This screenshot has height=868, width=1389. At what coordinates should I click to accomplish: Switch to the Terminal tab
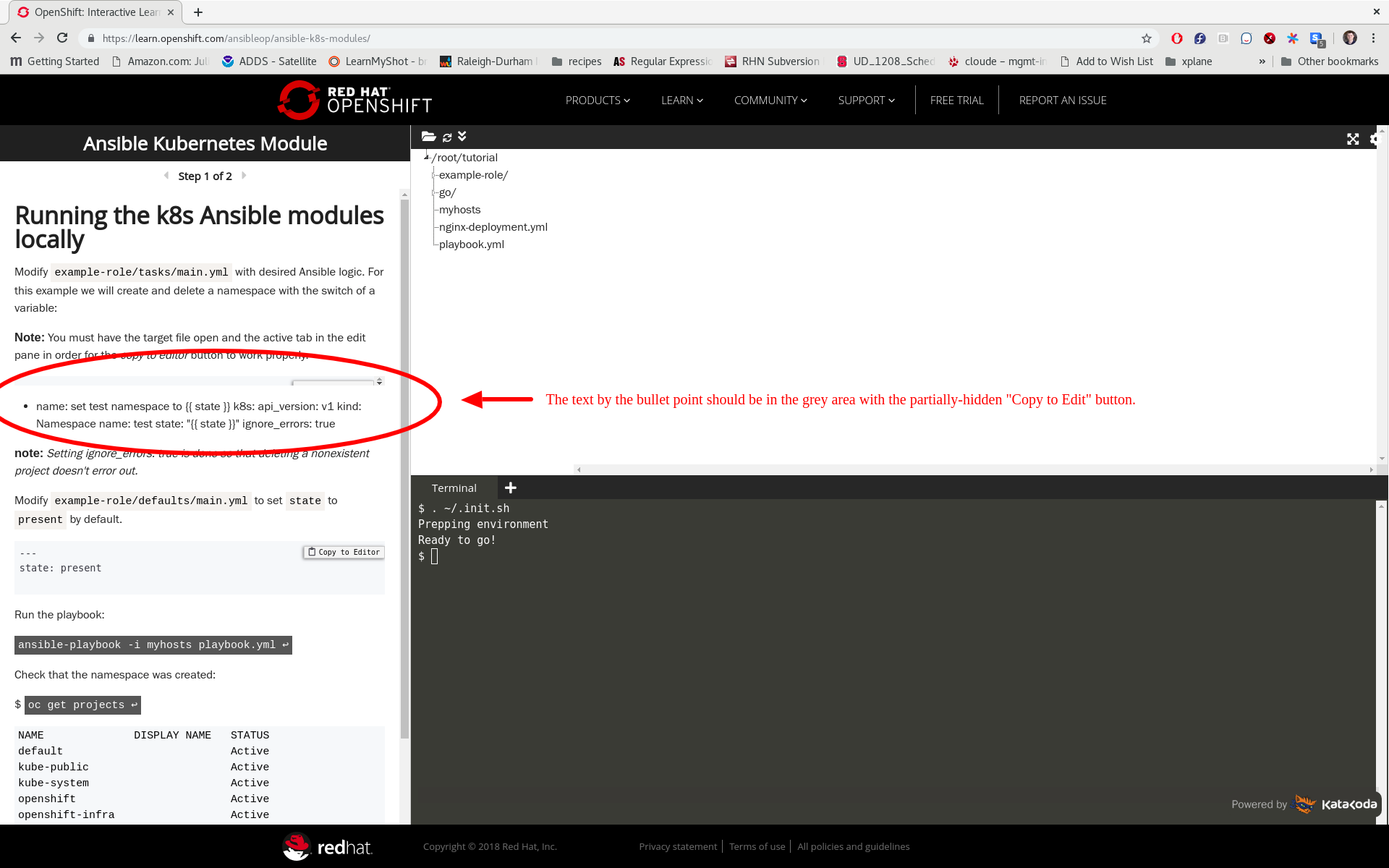point(454,488)
